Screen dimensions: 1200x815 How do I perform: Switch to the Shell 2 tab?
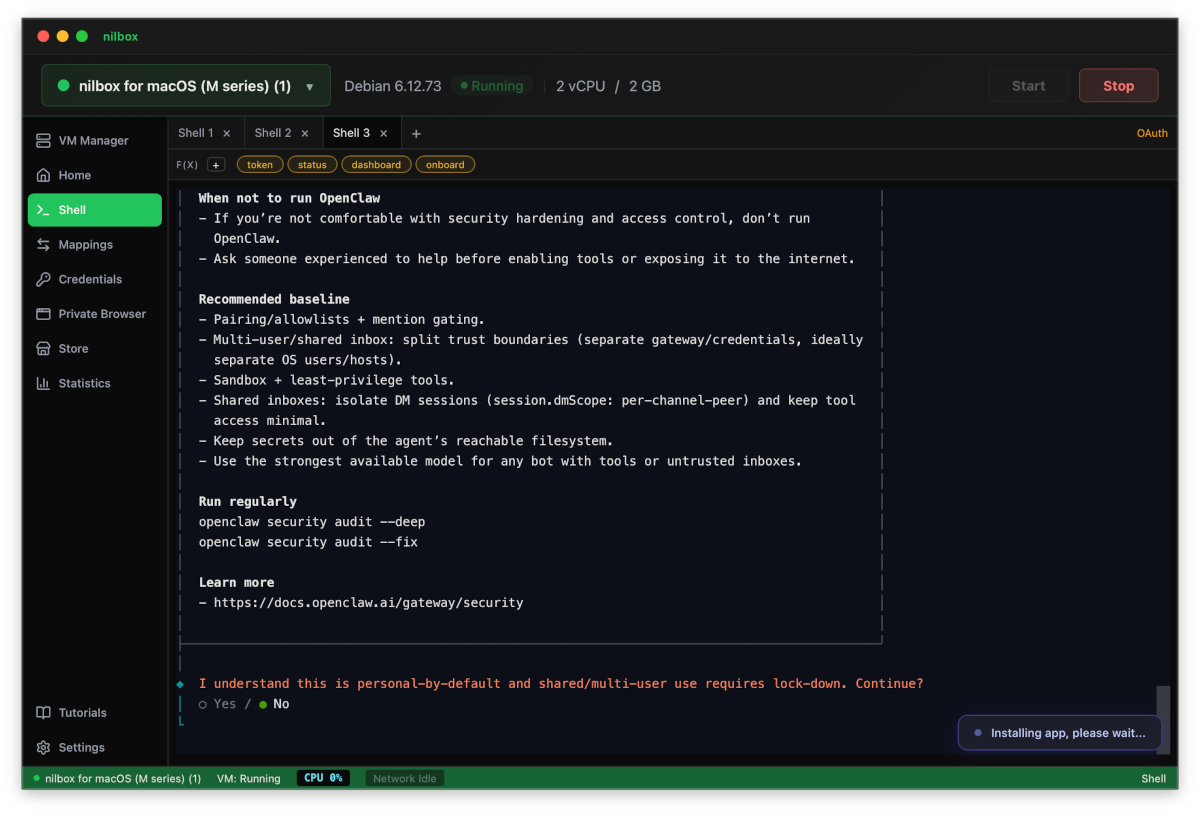(274, 132)
